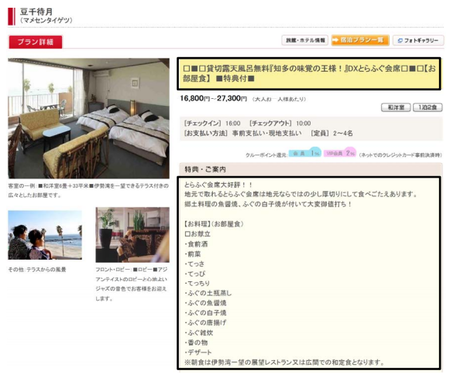The image size is (450, 374).
Task: Click the ・てっちり menu line
Action: point(197,283)
